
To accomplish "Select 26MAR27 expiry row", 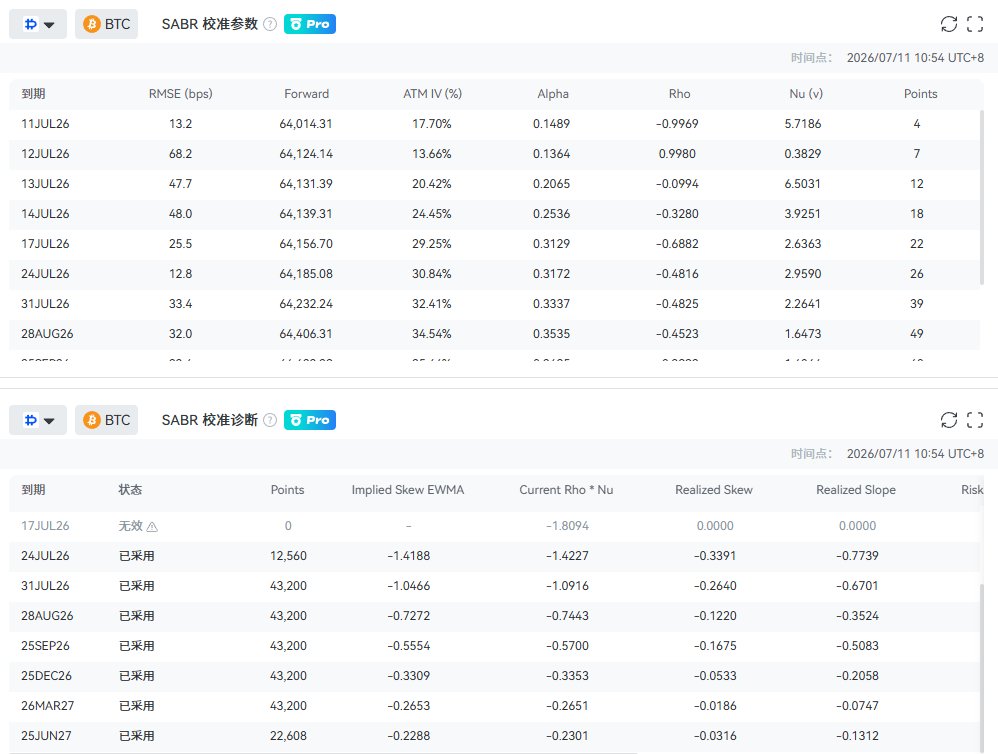I will (x=494, y=706).
